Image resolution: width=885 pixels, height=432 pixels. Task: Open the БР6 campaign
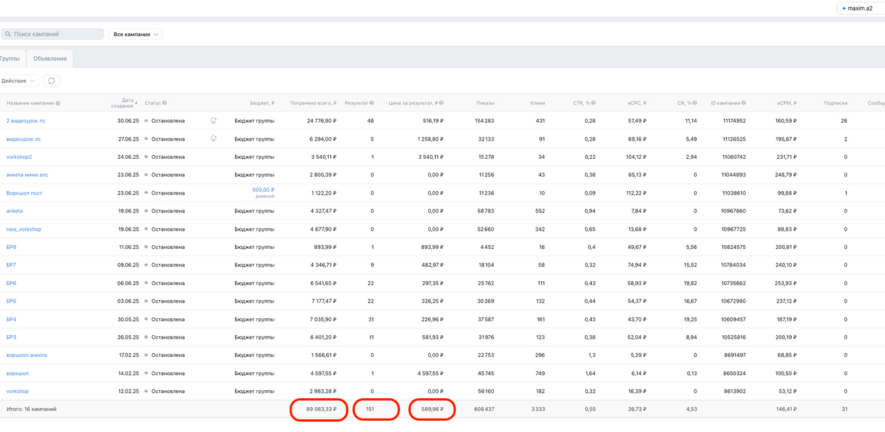click(x=11, y=283)
